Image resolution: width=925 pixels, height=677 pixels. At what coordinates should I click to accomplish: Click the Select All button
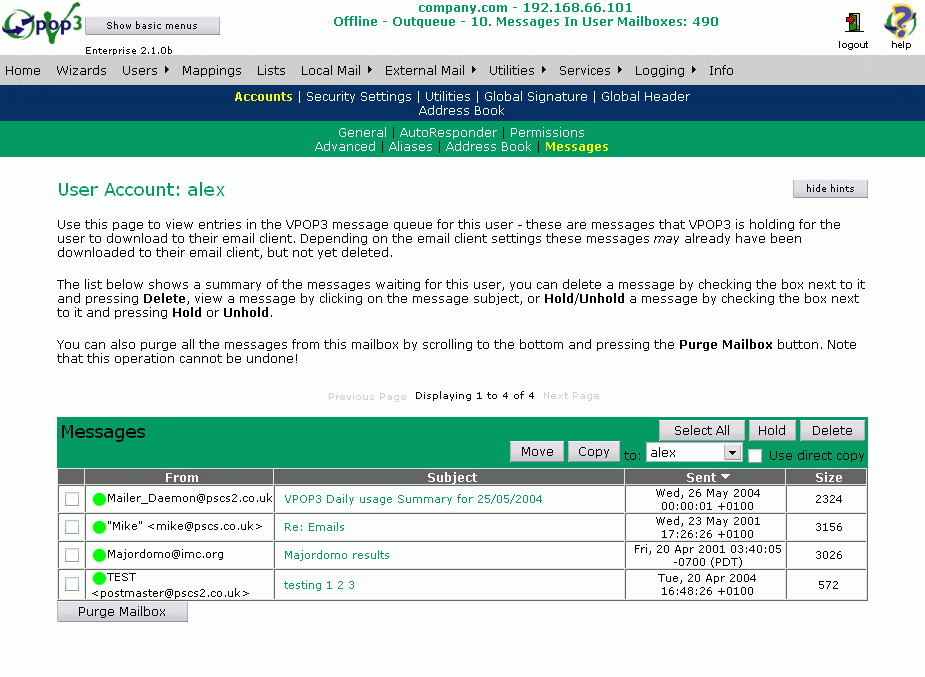tap(701, 430)
